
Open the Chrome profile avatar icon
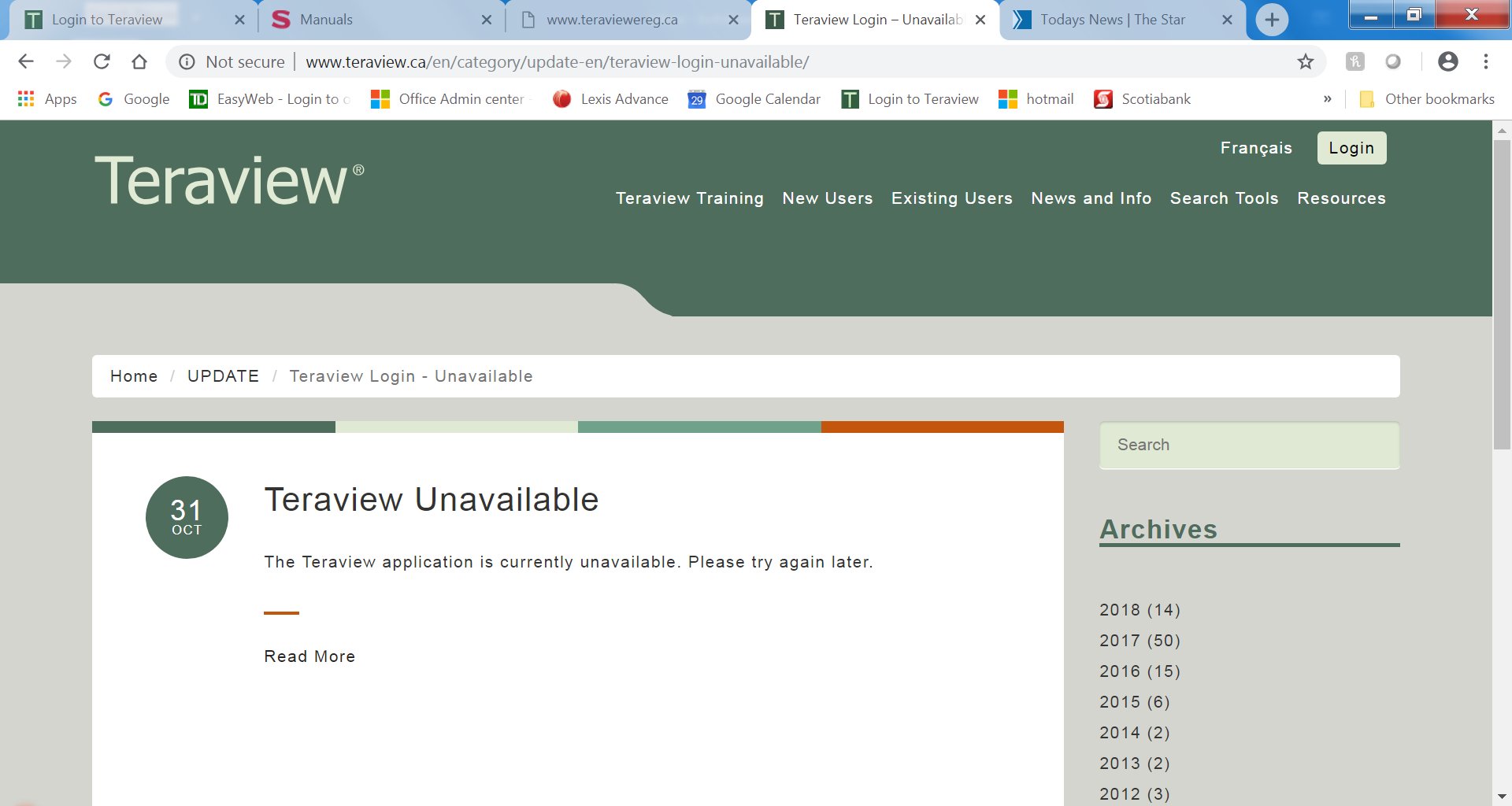1447,61
